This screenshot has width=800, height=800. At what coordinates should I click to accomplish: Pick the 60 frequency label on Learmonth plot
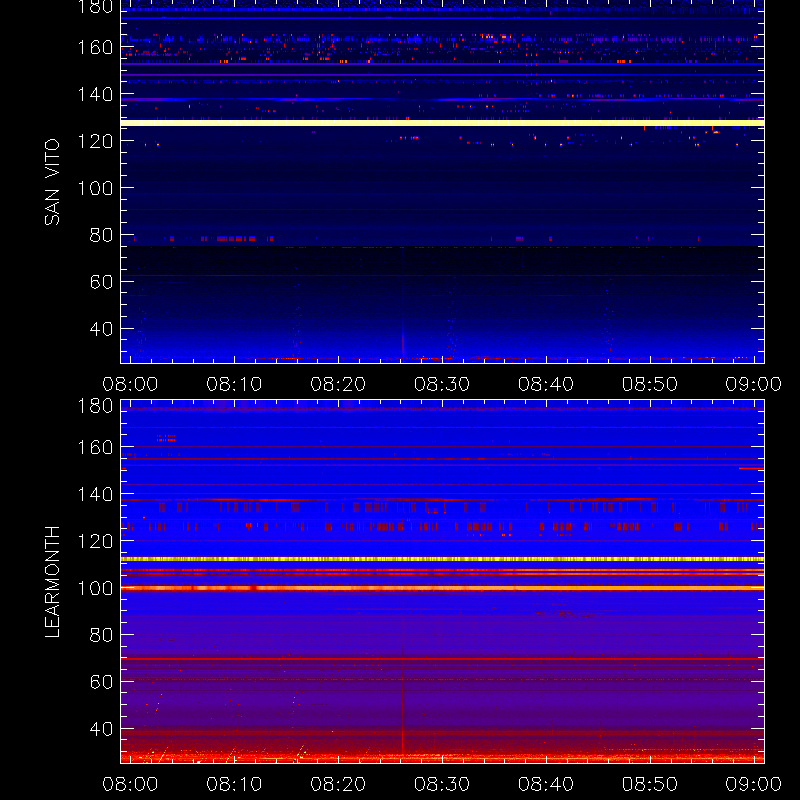pyautogui.click(x=102, y=682)
